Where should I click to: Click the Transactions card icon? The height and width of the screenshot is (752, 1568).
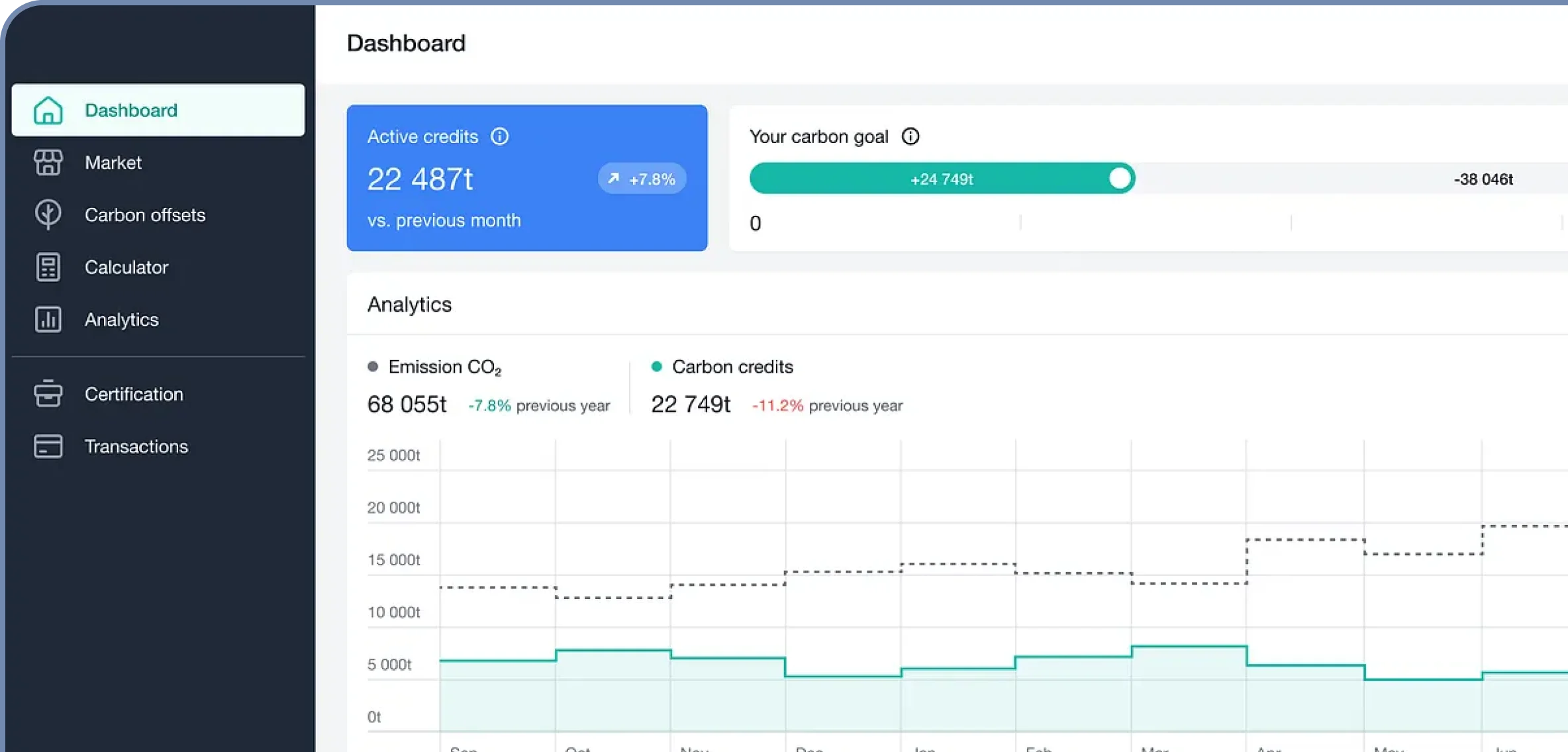tap(48, 446)
